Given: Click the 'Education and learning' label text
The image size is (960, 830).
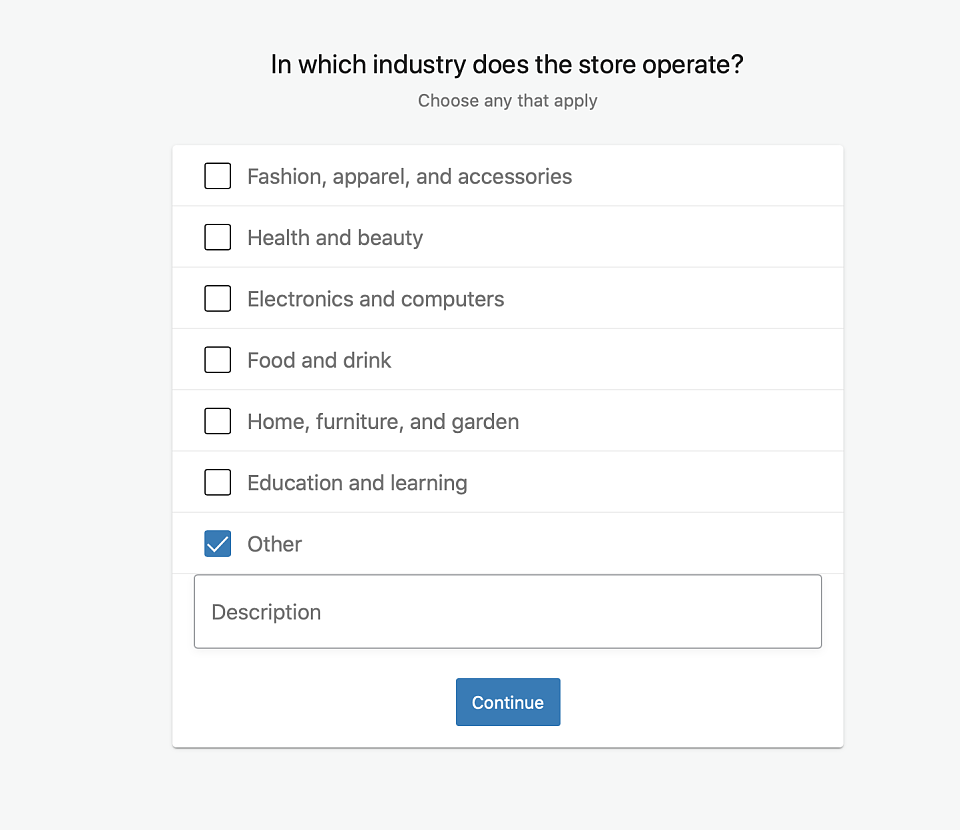Looking at the screenshot, I should pos(357,482).
